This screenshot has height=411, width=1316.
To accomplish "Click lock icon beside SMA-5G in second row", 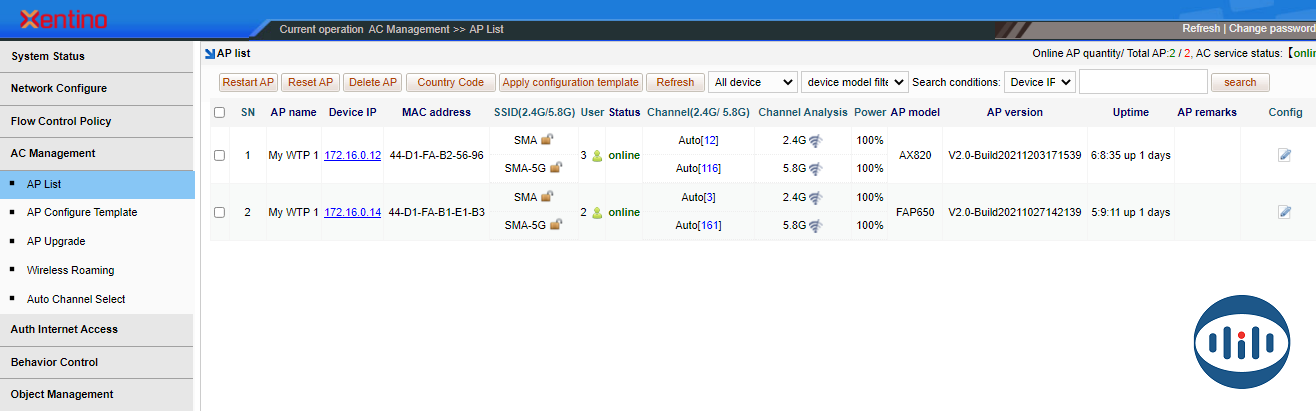I will coord(556,225).
